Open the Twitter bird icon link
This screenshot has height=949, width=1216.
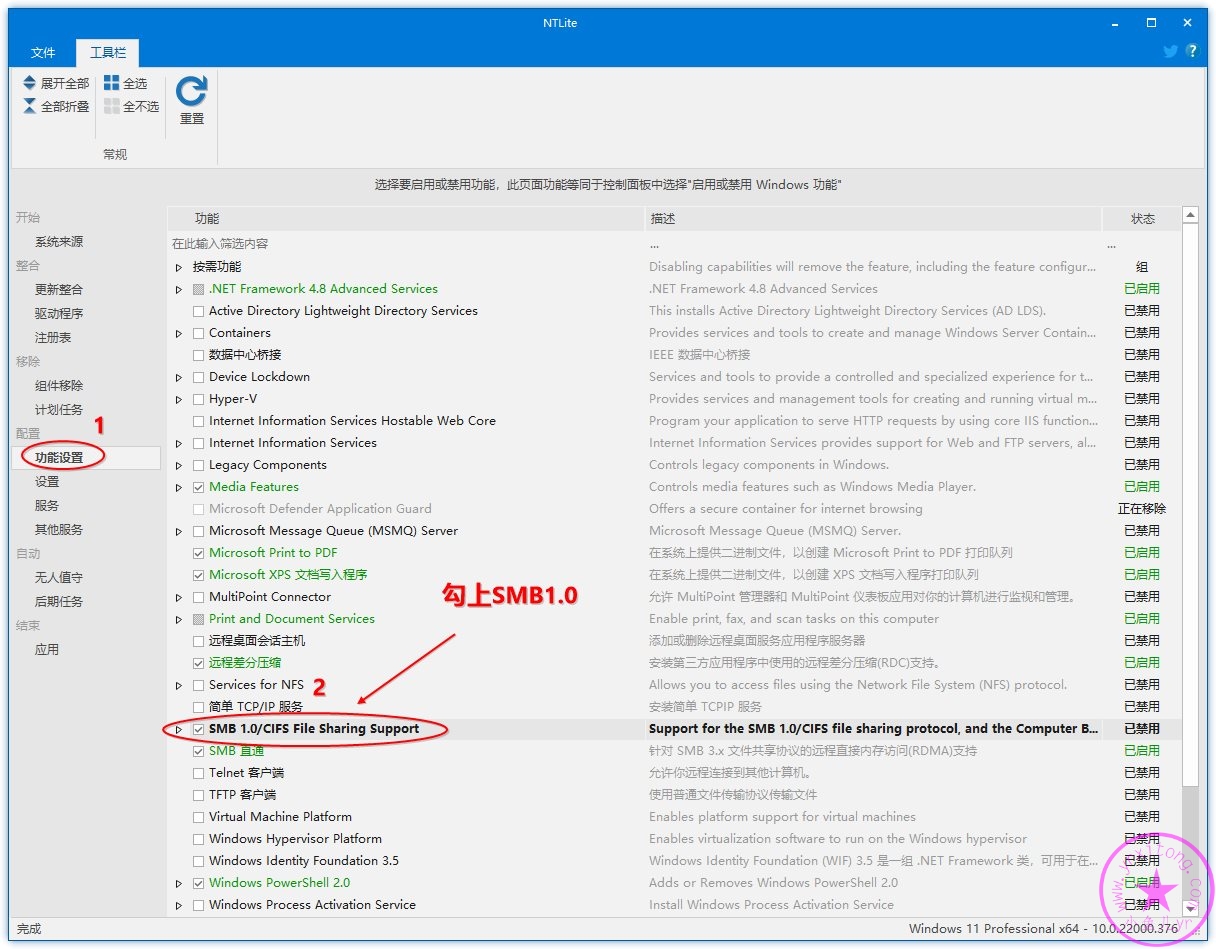pyautogui.click(x=1170, y=51)
